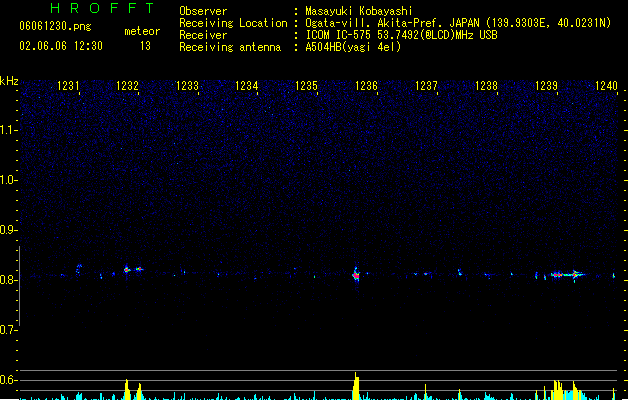Screen dimensions: 629x400
Task: Click the meteor count 13
Action: (x=145, y=46)
